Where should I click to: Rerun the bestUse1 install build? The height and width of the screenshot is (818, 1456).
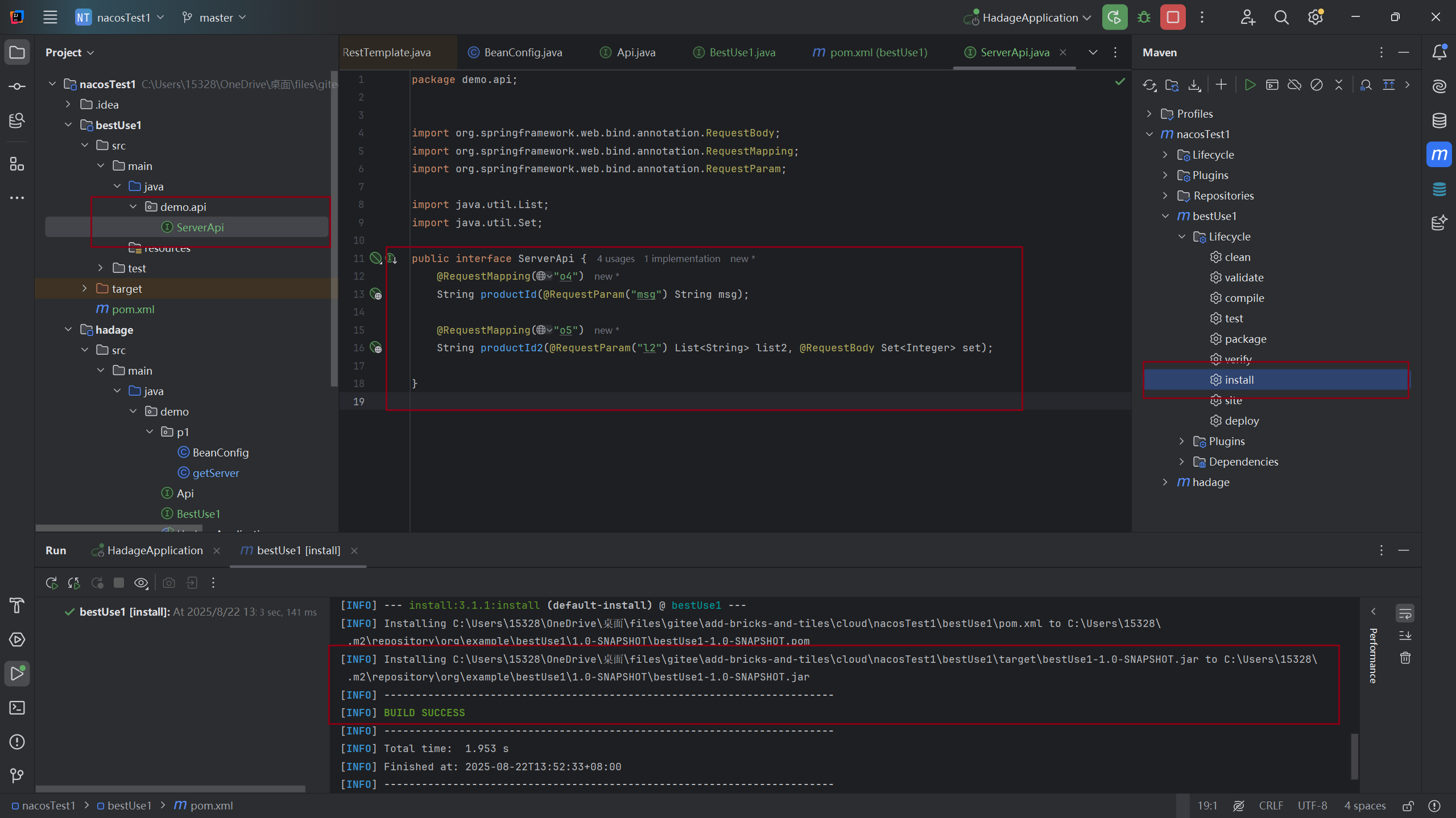point(52,583)
